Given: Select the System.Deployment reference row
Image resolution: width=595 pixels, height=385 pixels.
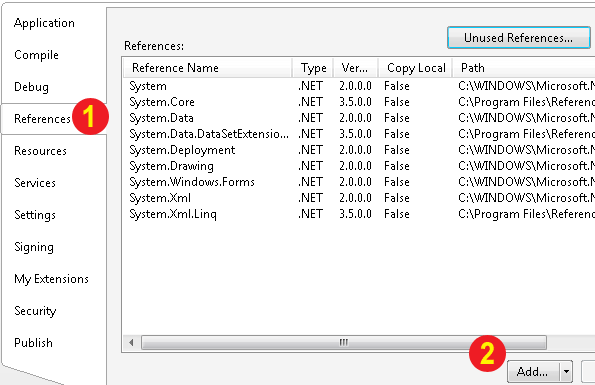Looking at the screenshot, I should coord(359,150).
